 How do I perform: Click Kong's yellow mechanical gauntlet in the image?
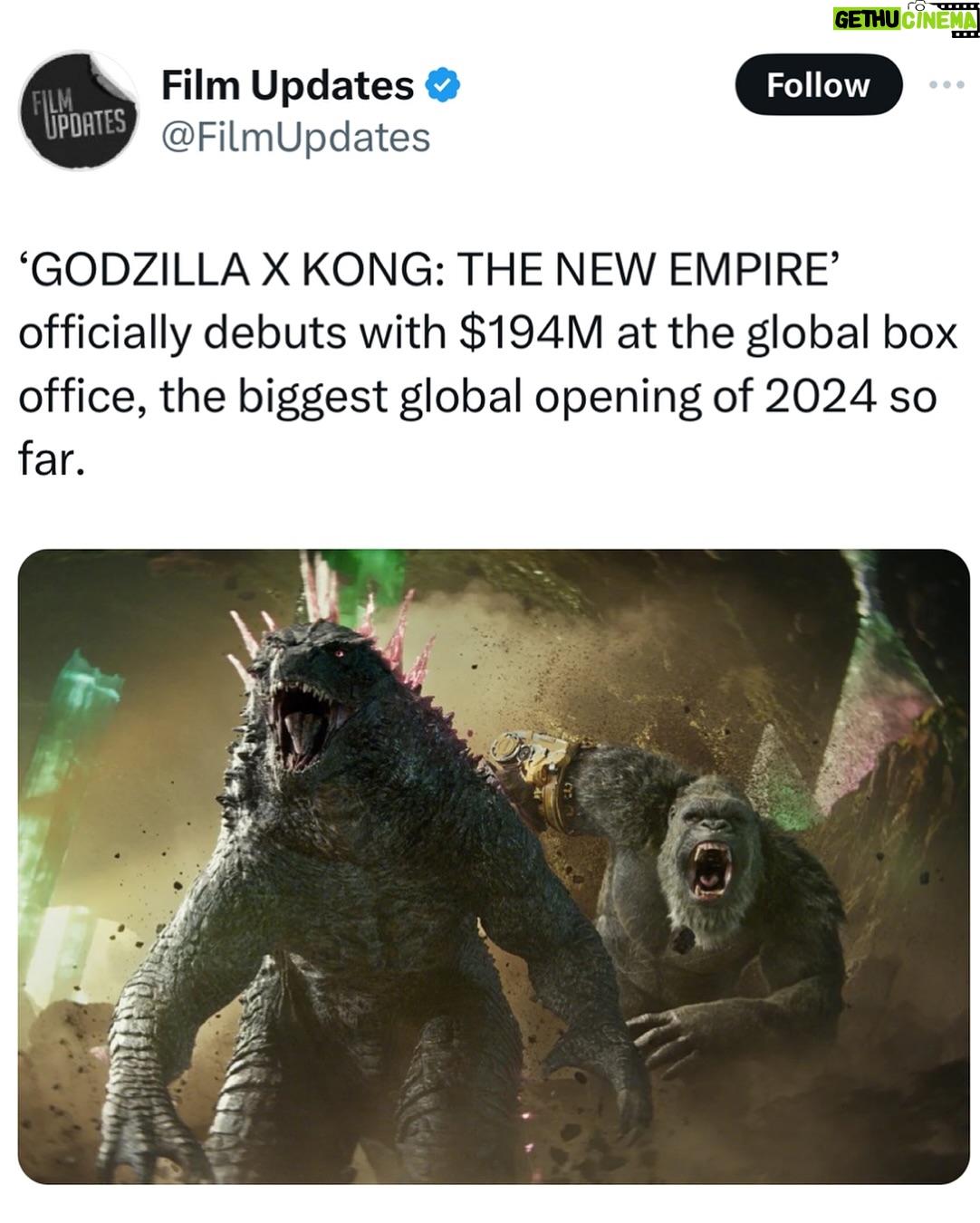(534, 779)
